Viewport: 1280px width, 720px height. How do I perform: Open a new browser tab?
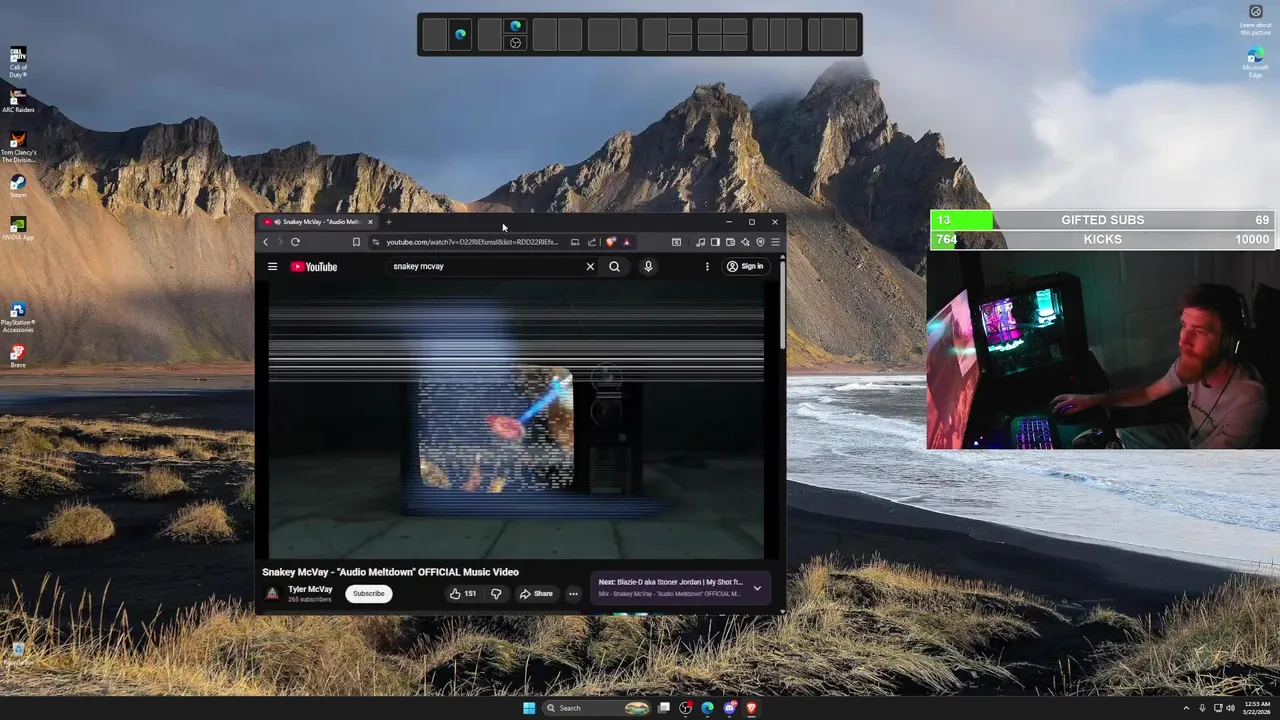pos(389,222)
